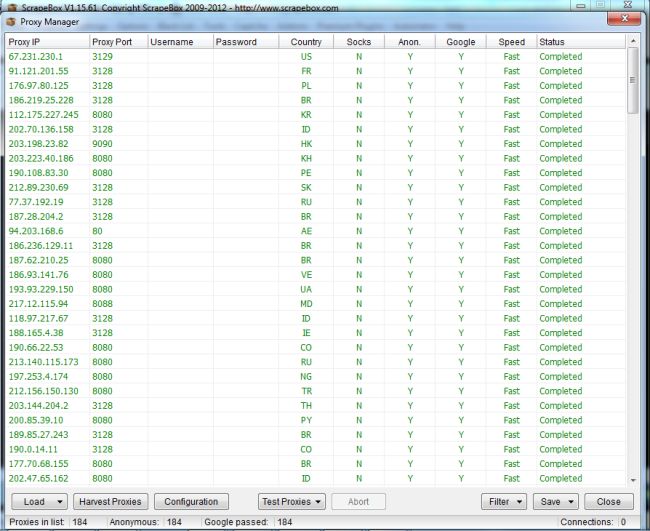This screenshot has width=650, height=531.
Task: Select proxy row 118.97.217.67
Action: [x=315, y=318]
